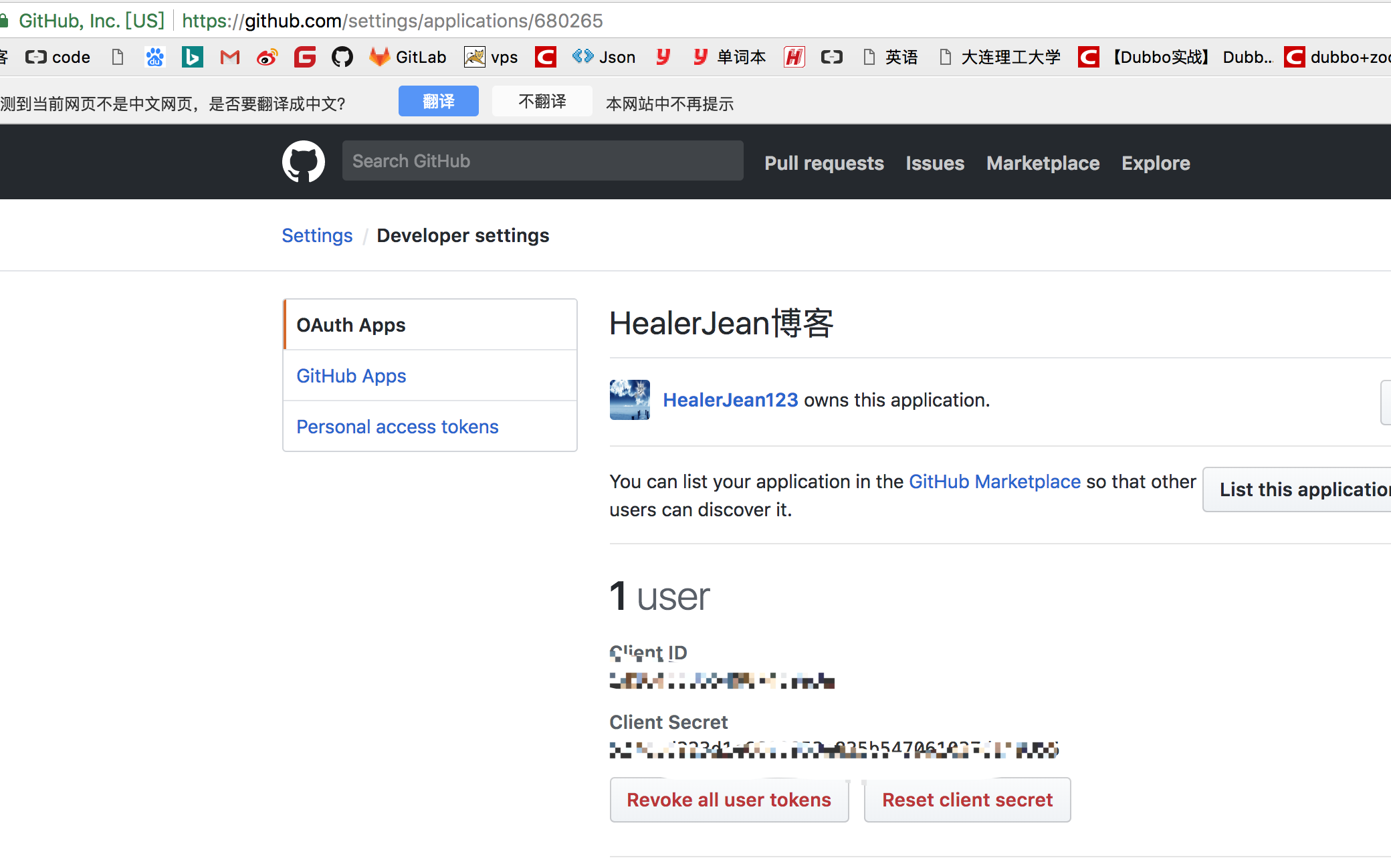Open the GitLab fox bookmark
The height and width of the screenshot is (868, 1391).
point(408,58)
